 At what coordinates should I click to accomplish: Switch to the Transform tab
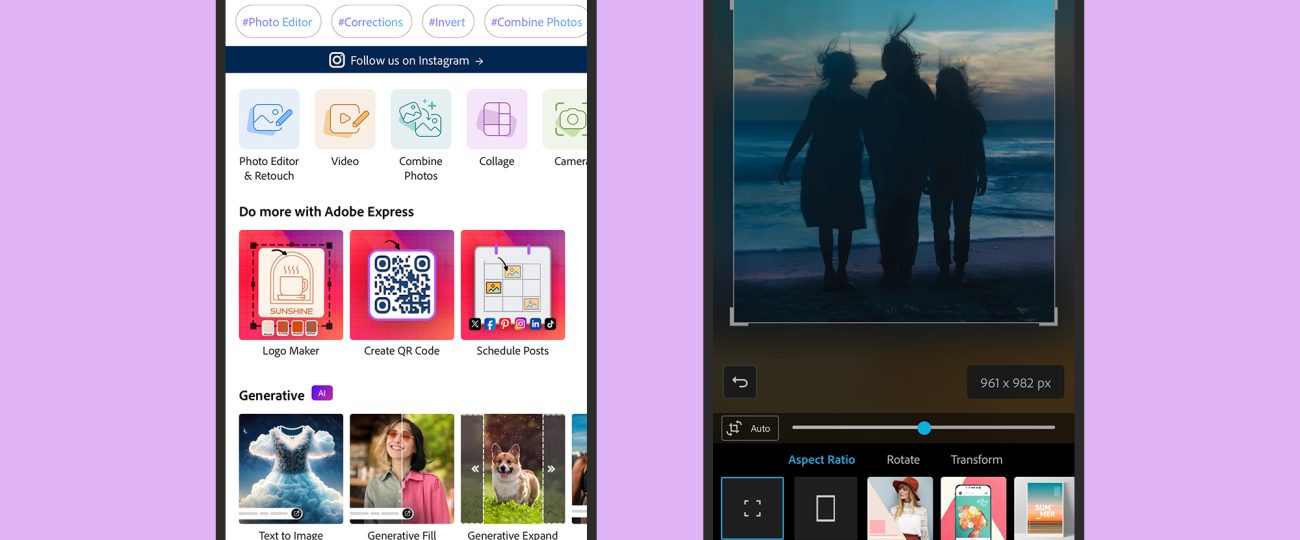[x=977, y=460]
